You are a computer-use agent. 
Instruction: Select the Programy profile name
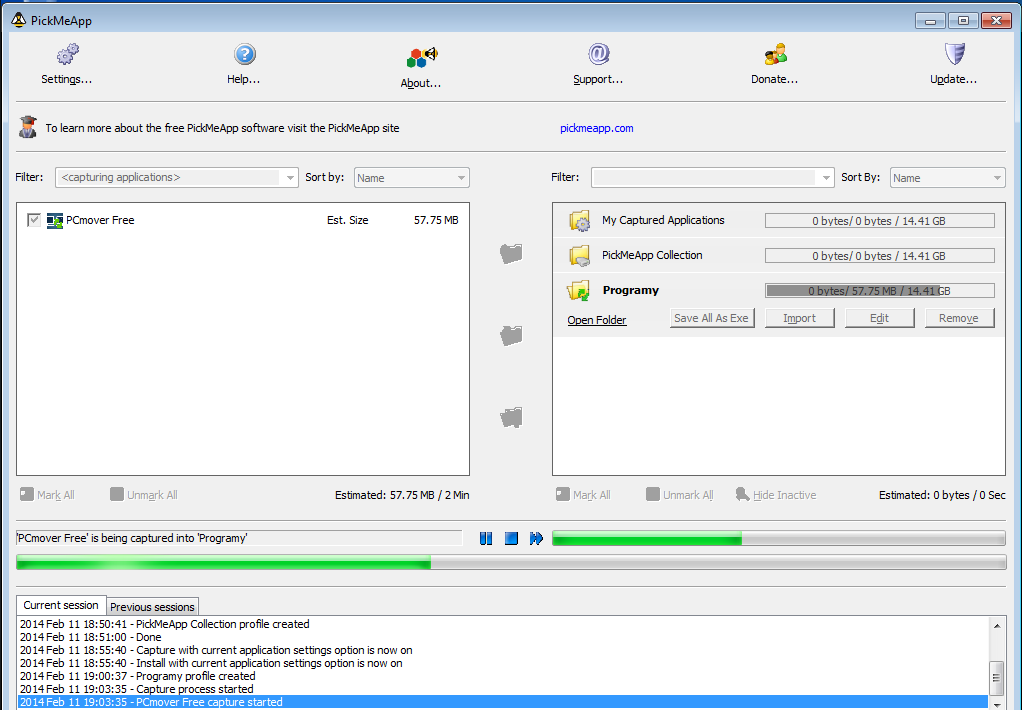pyautogui.click(x=631, y=290)
